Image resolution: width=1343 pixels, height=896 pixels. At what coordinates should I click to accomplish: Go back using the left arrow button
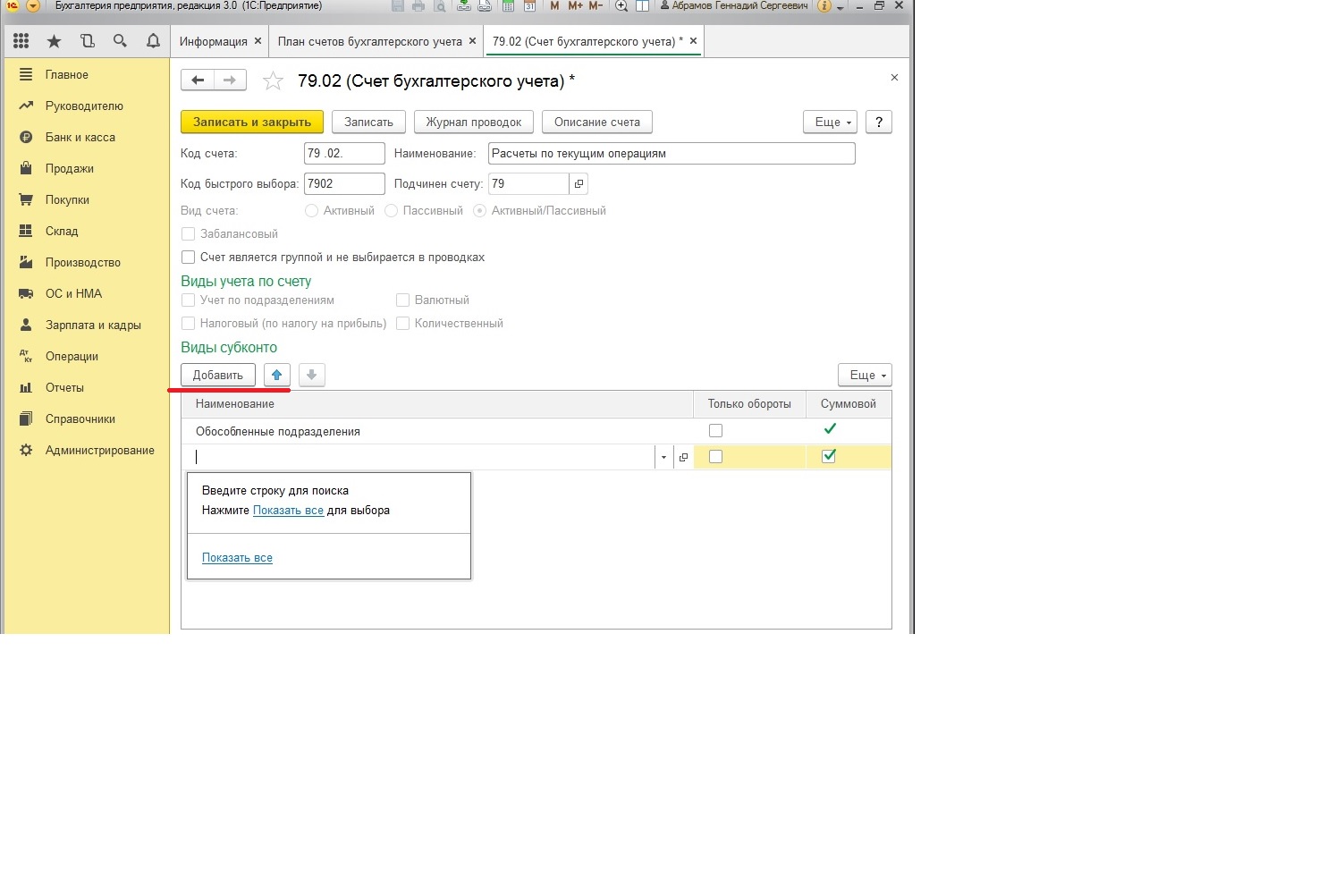[198, 80]
